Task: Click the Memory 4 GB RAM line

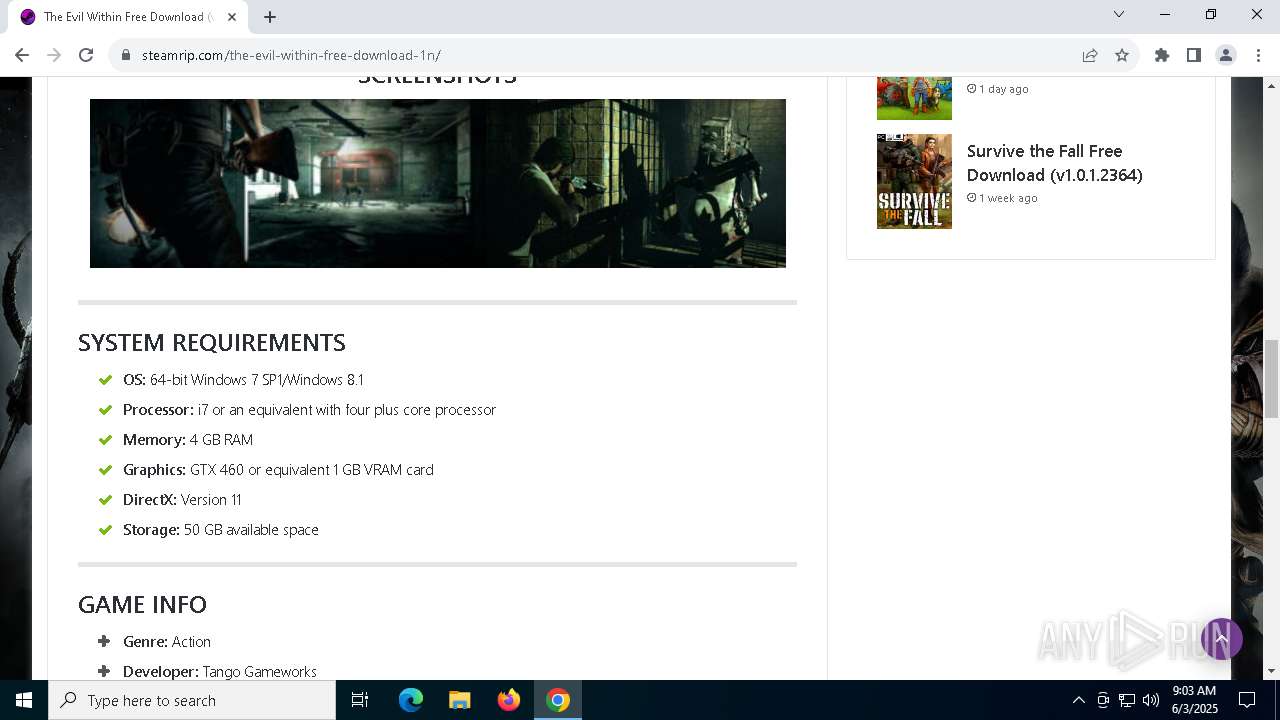Action: tap(188, 440)
